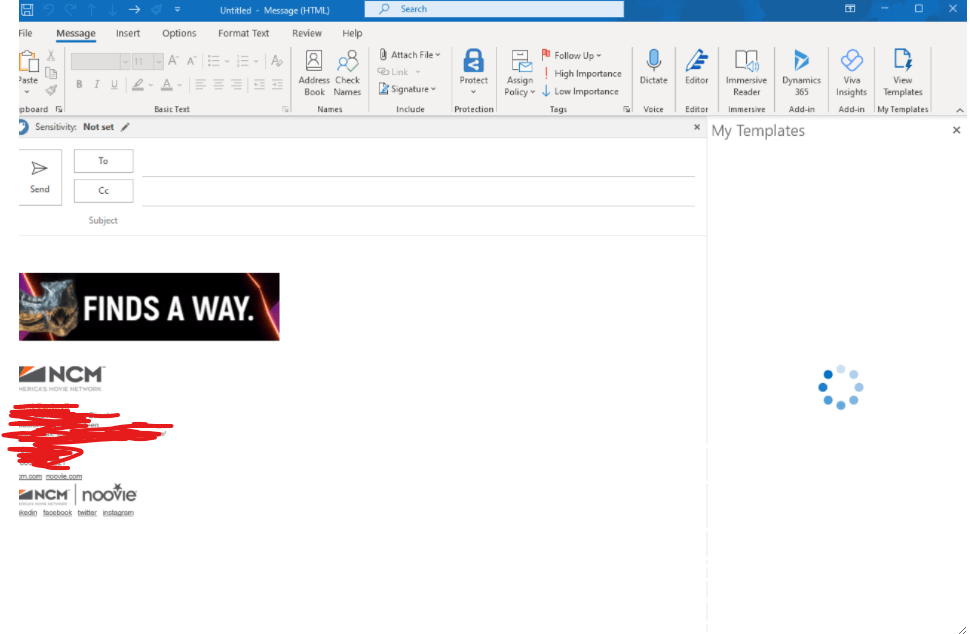Screen dimensions: 970x634
Task: Focus the title bar Search box
Action: pos(494,9)
